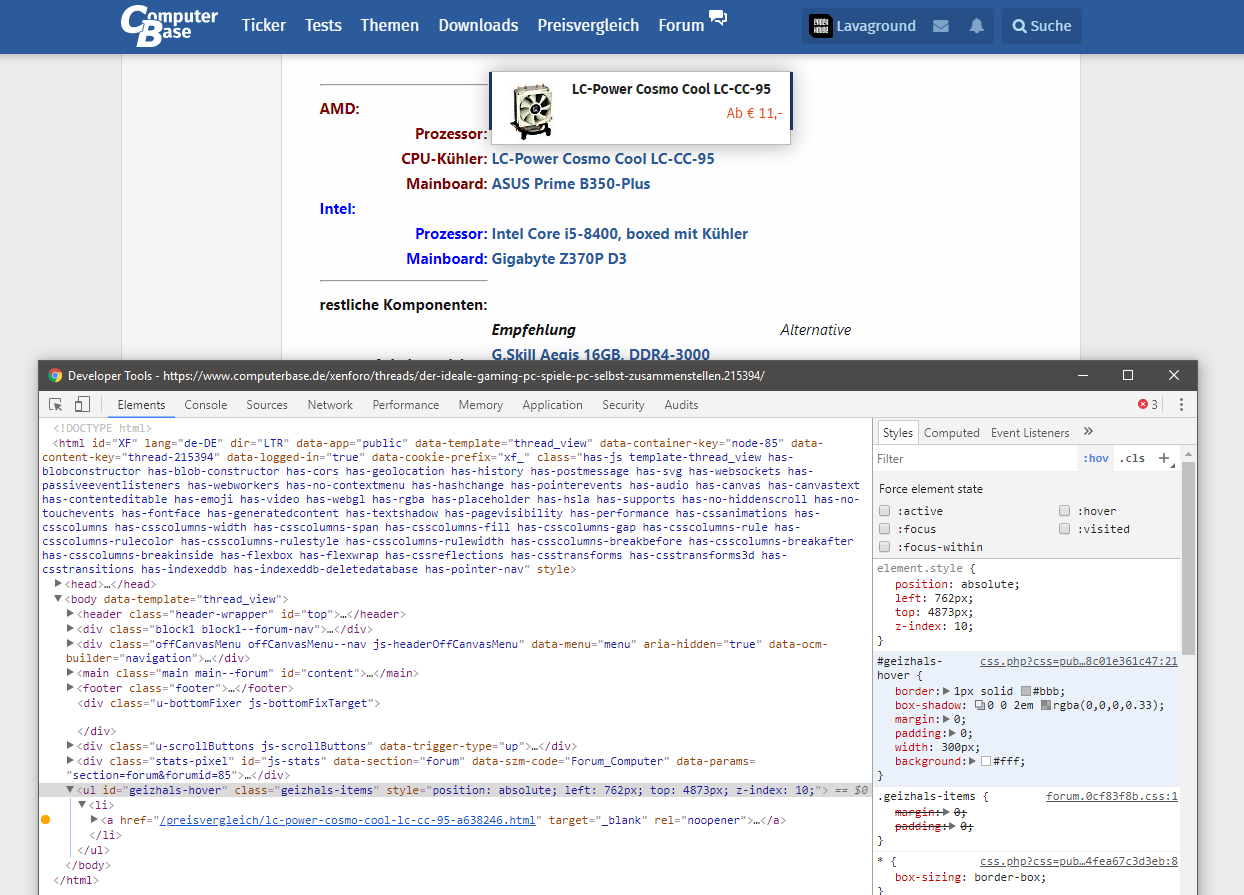Expand the offCanvasMenu div node
Viewport: 1244px width, 895px height.
click(71, 644)
